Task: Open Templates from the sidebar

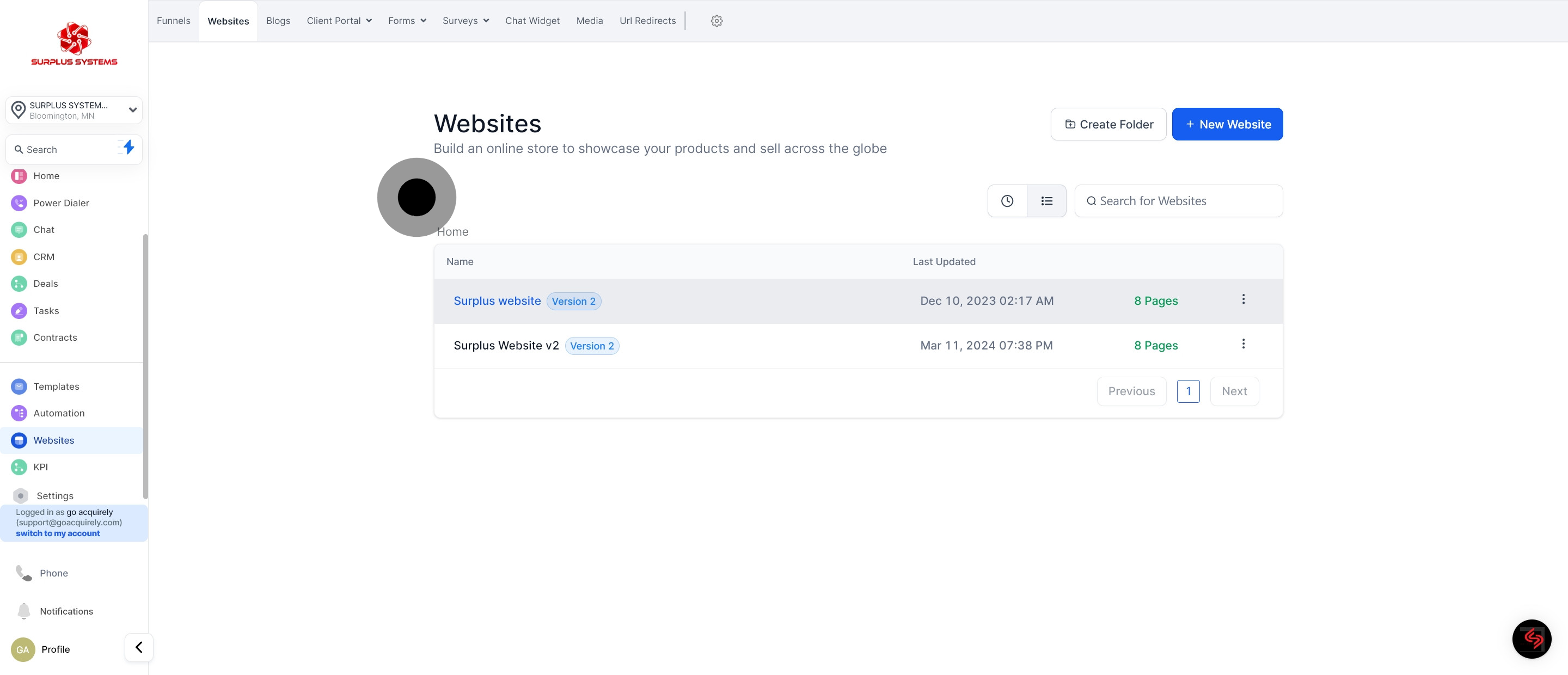Action: (x=57, y=386)
